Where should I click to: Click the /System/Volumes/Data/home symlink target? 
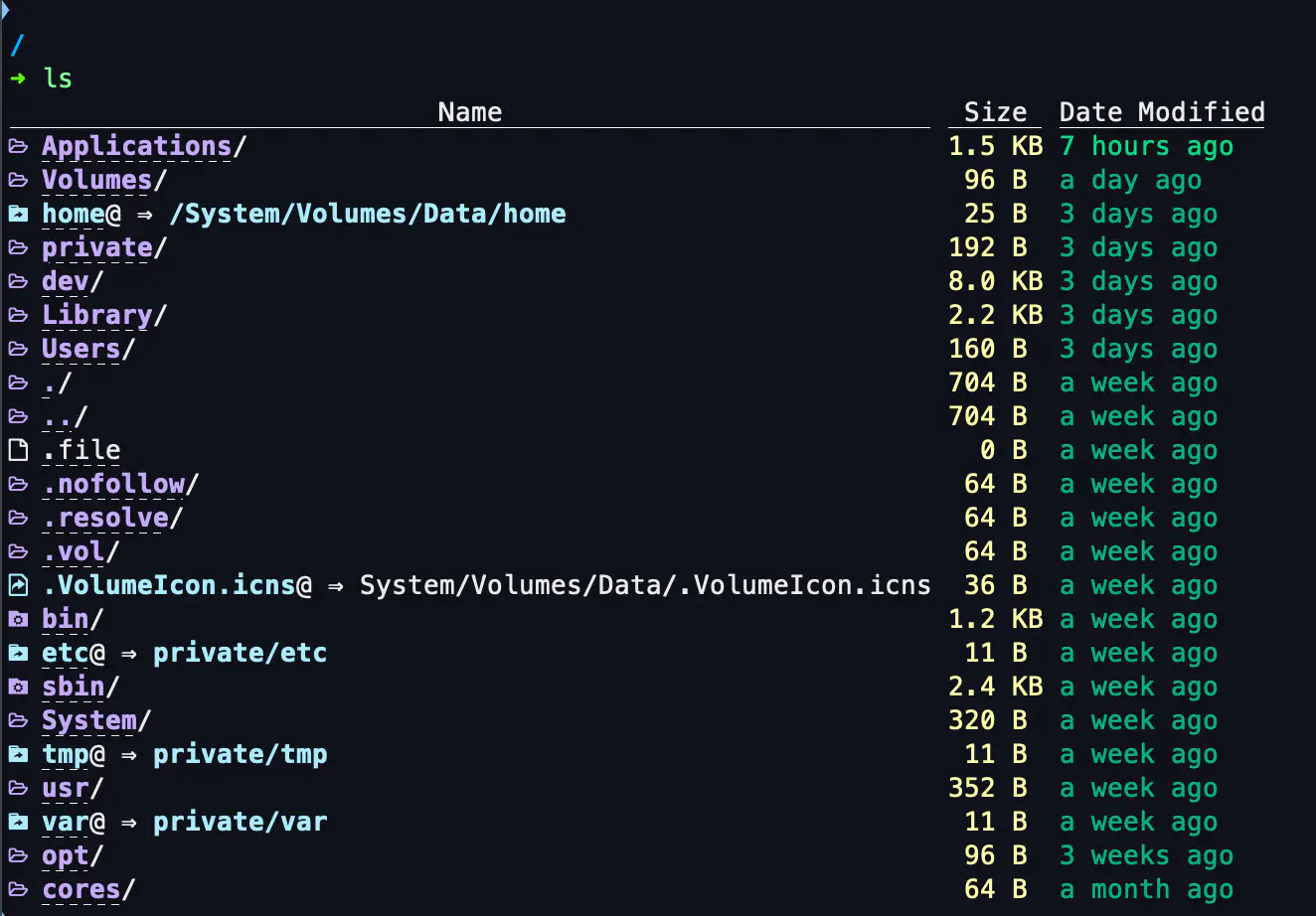[x=367, y=215]
